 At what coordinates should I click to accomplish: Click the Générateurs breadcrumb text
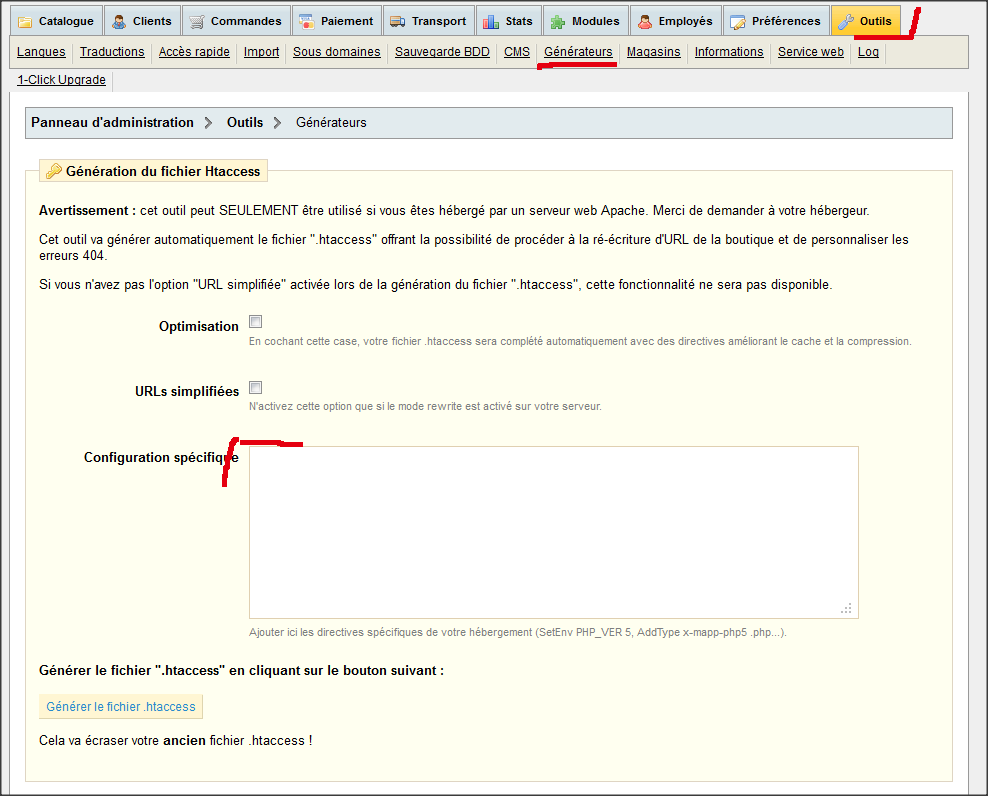coord(331,122)
